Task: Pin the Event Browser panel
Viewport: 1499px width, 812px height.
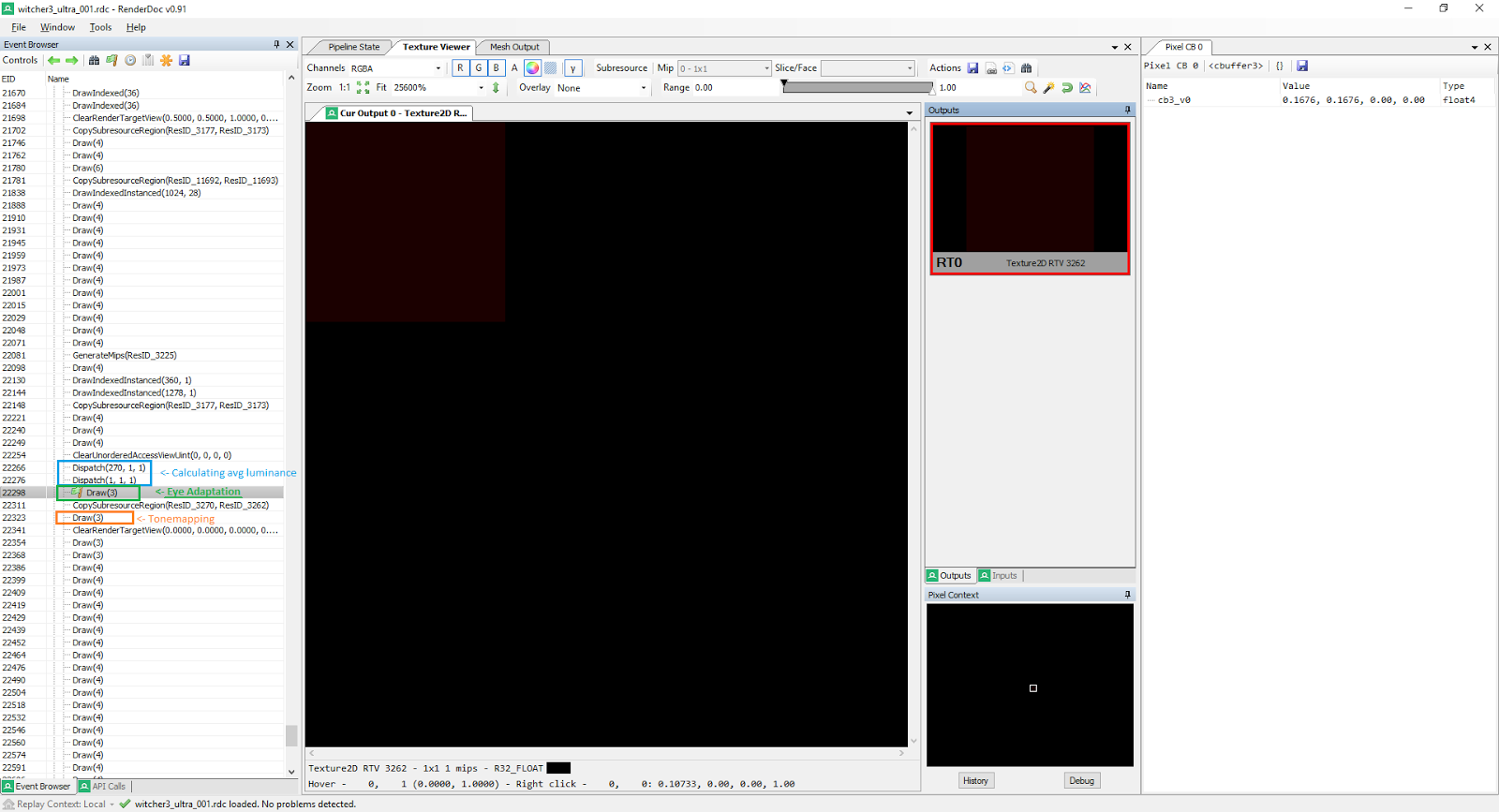Action: point(276,44)
